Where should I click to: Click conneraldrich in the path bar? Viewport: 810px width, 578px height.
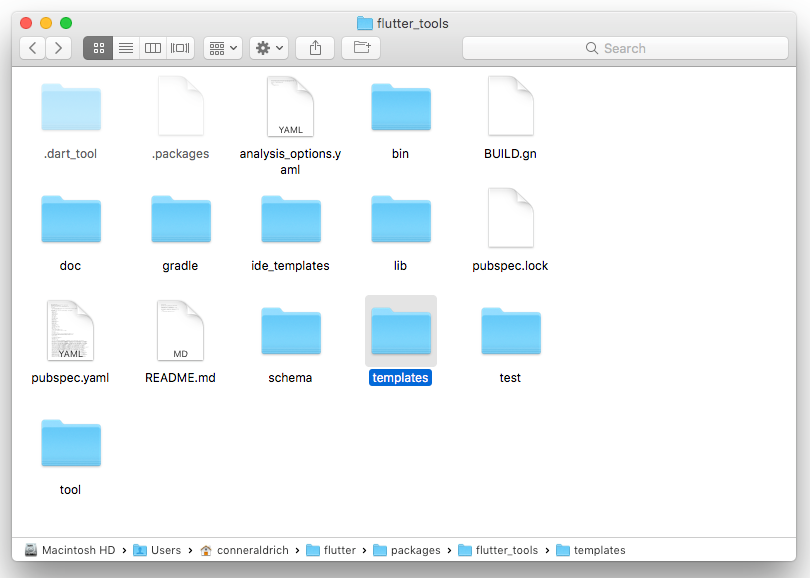[244, 550]
